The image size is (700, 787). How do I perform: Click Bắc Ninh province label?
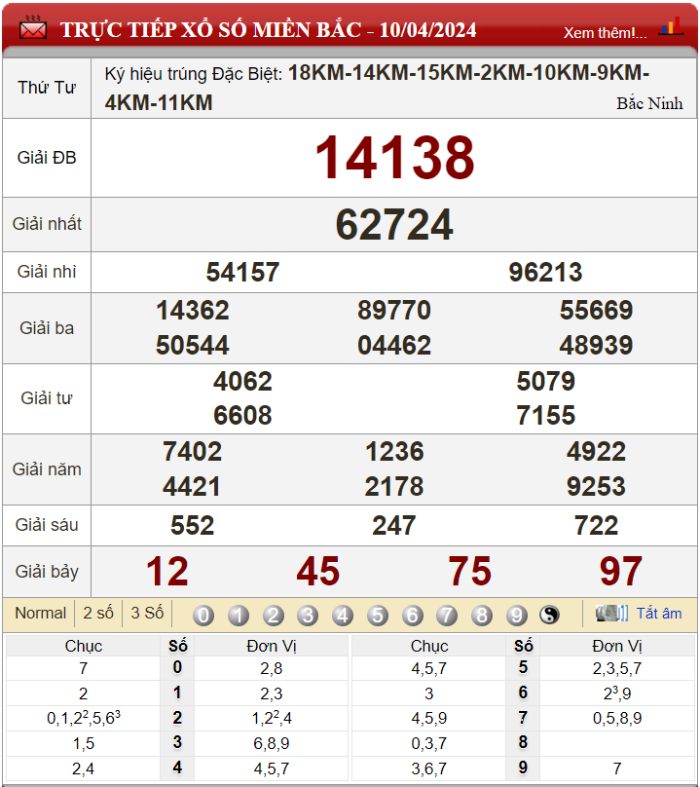pos(649,103)
